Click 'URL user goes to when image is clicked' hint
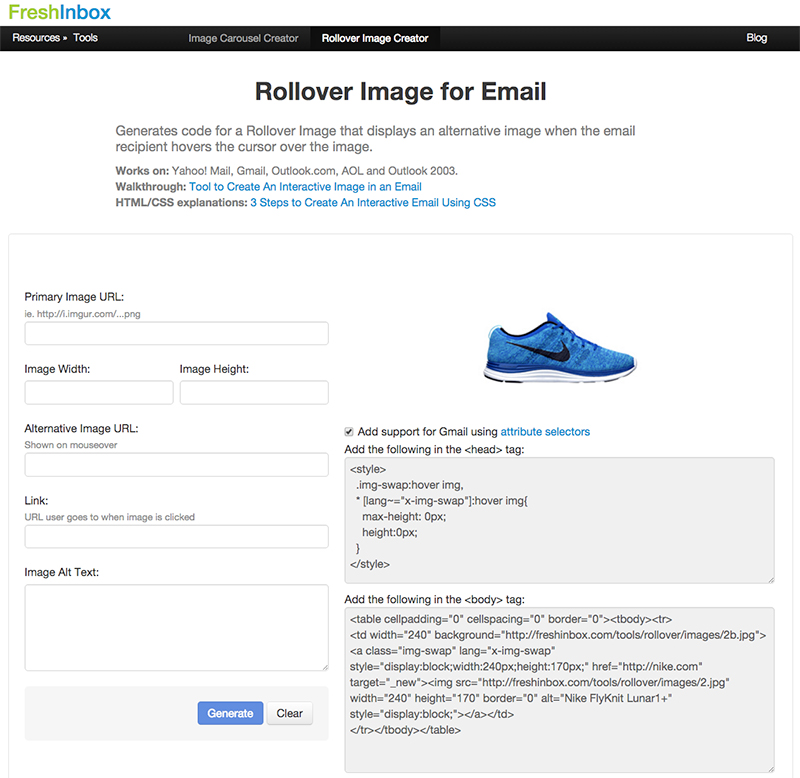The width and height of the screenshot is (800, 778). 110,517
